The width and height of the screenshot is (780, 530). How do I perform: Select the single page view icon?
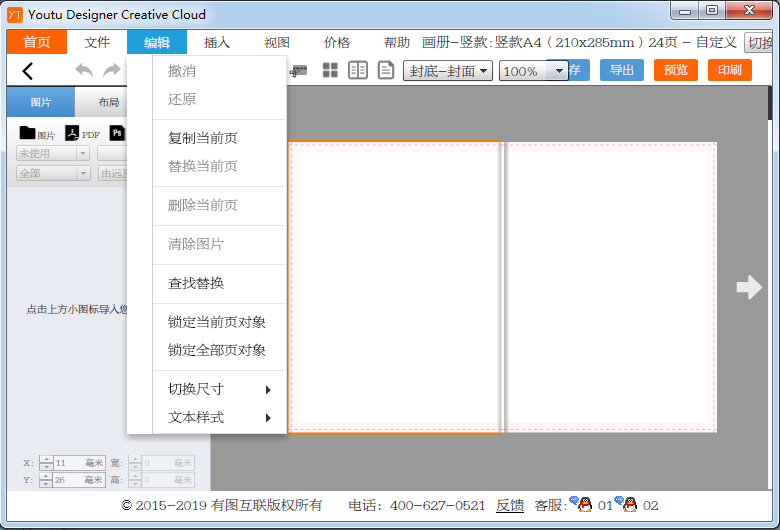[x=385, y=71]
